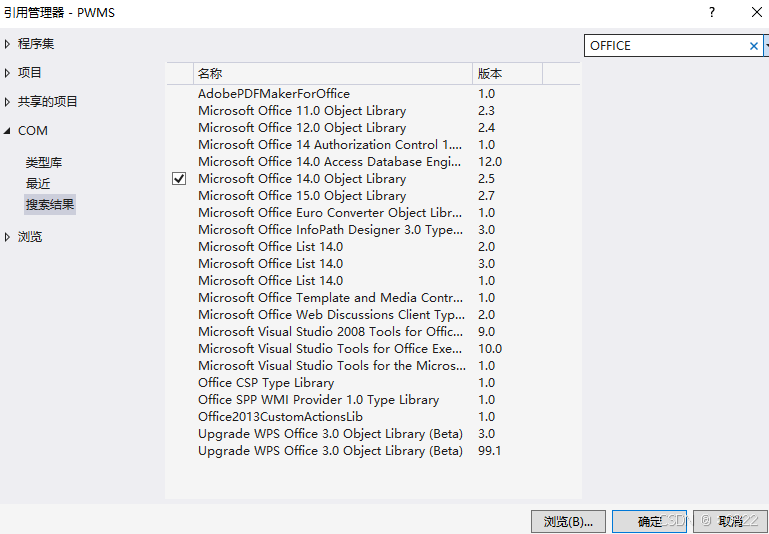Clear the OFFICE search text with X
Screen dimensions: 769x534
[753, 46]
